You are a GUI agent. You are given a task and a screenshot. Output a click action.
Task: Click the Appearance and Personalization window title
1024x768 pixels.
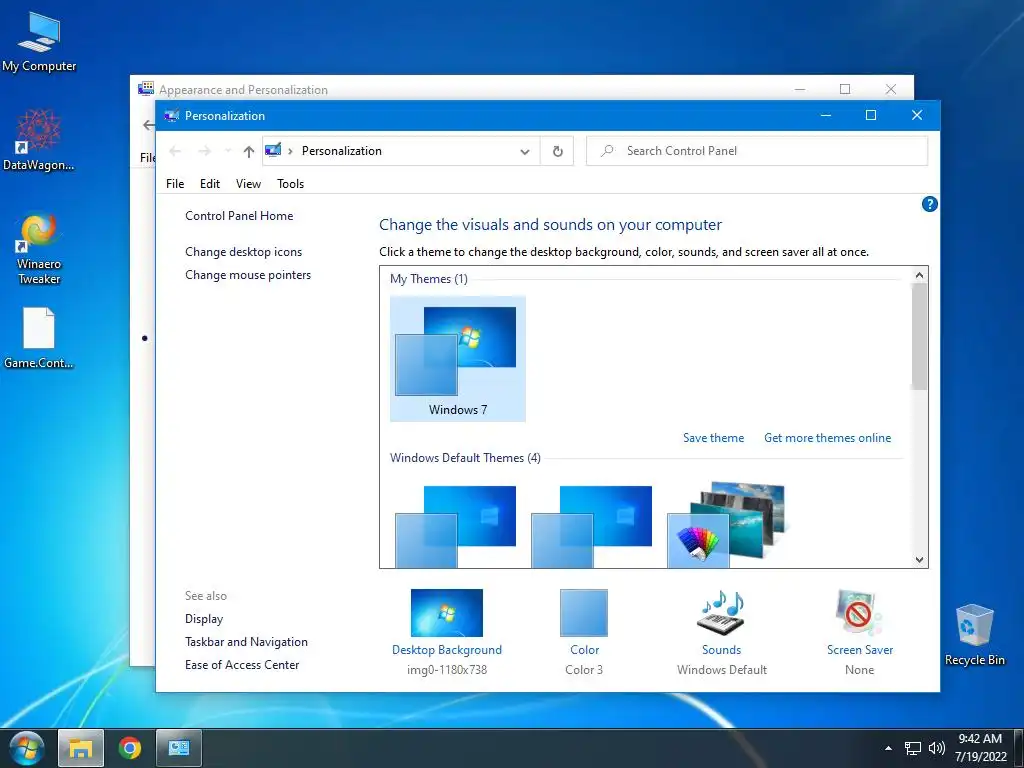point(244,89)
